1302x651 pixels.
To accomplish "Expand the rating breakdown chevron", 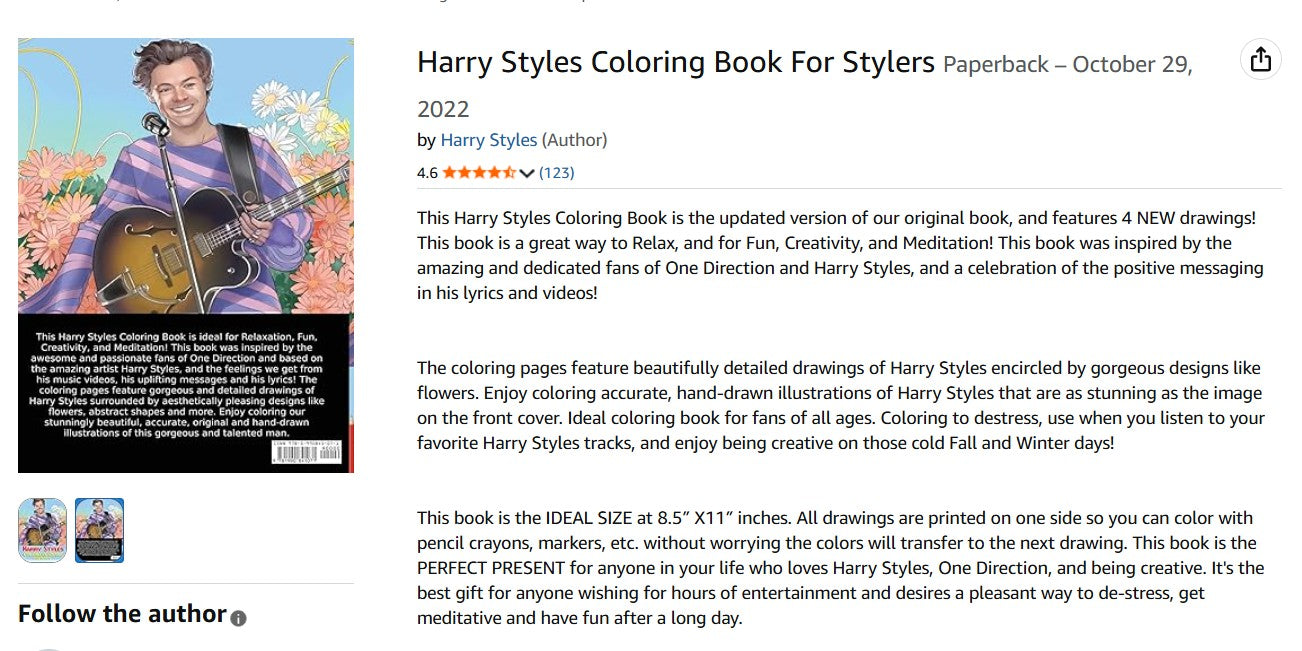I will 527,173.
